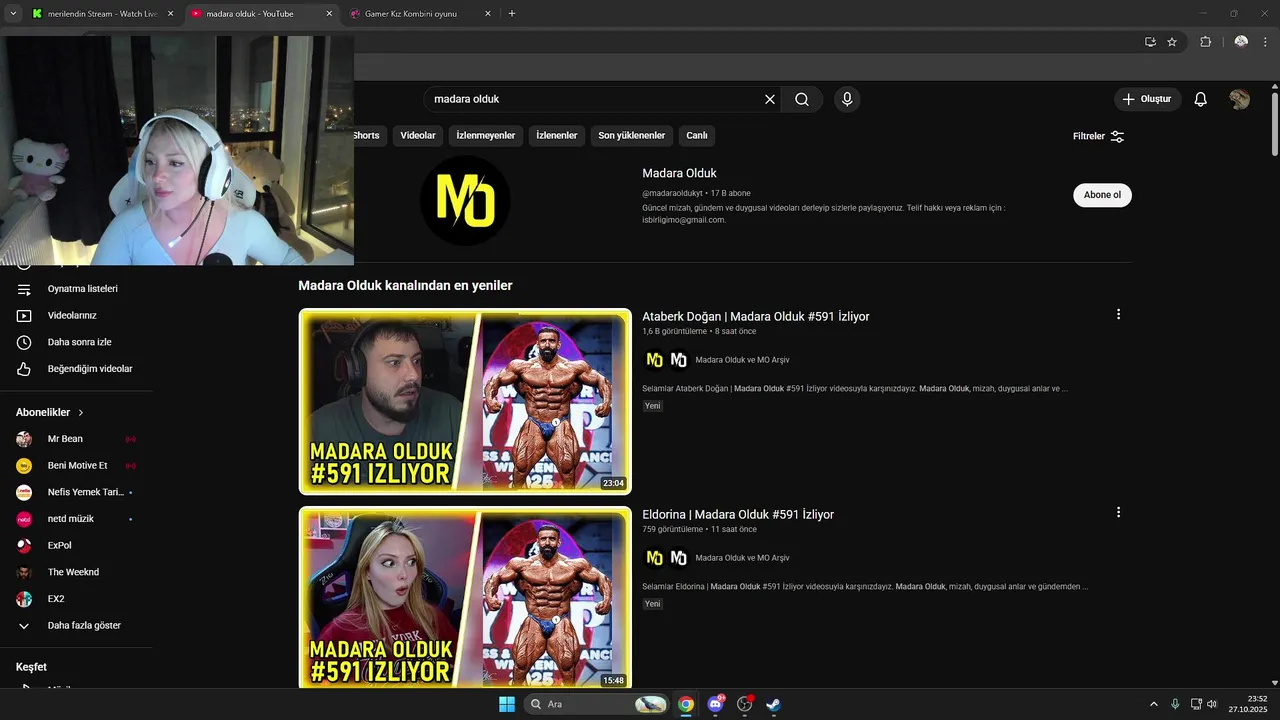Switch to Gamer Kız Kombini oyunu tab
Viewport: 1280px width, 720px height.
coord(411,14)
